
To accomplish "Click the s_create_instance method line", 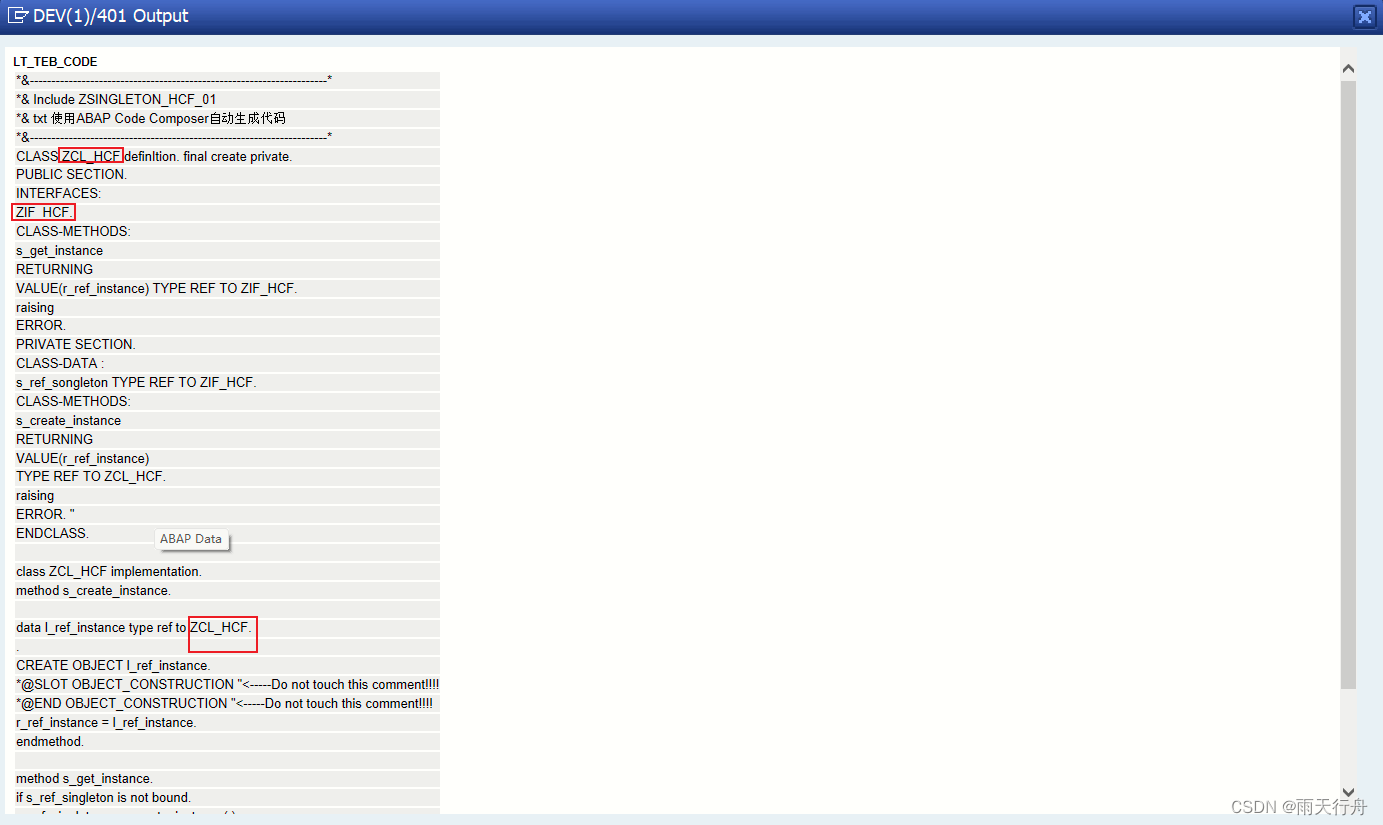I will [68, 420].
